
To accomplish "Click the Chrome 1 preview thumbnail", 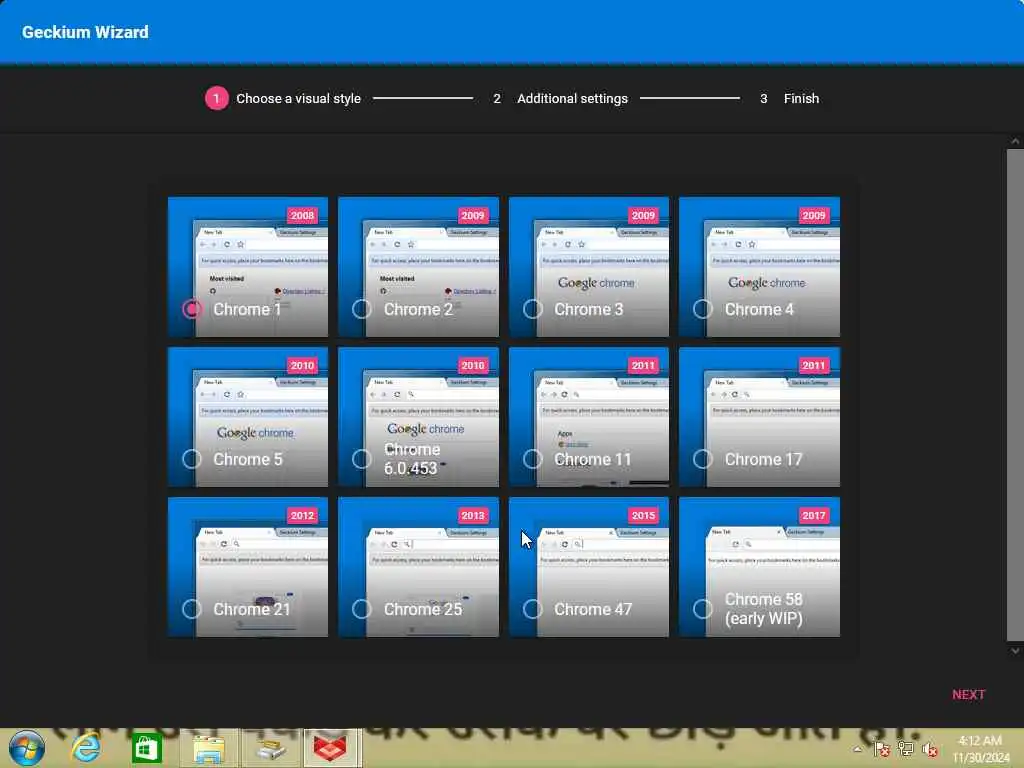I will 248,266.
